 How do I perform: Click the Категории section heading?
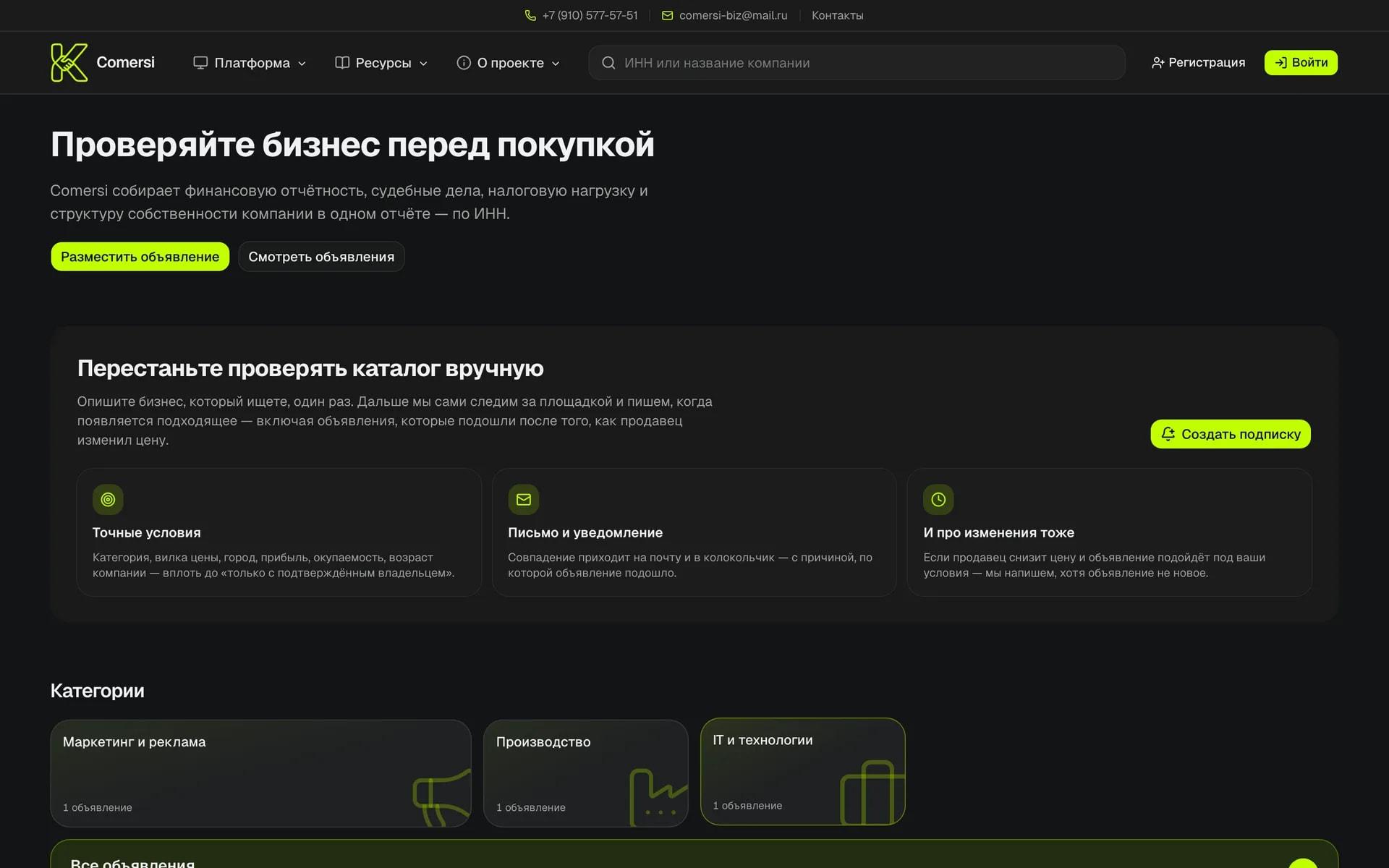pos(97,691)
